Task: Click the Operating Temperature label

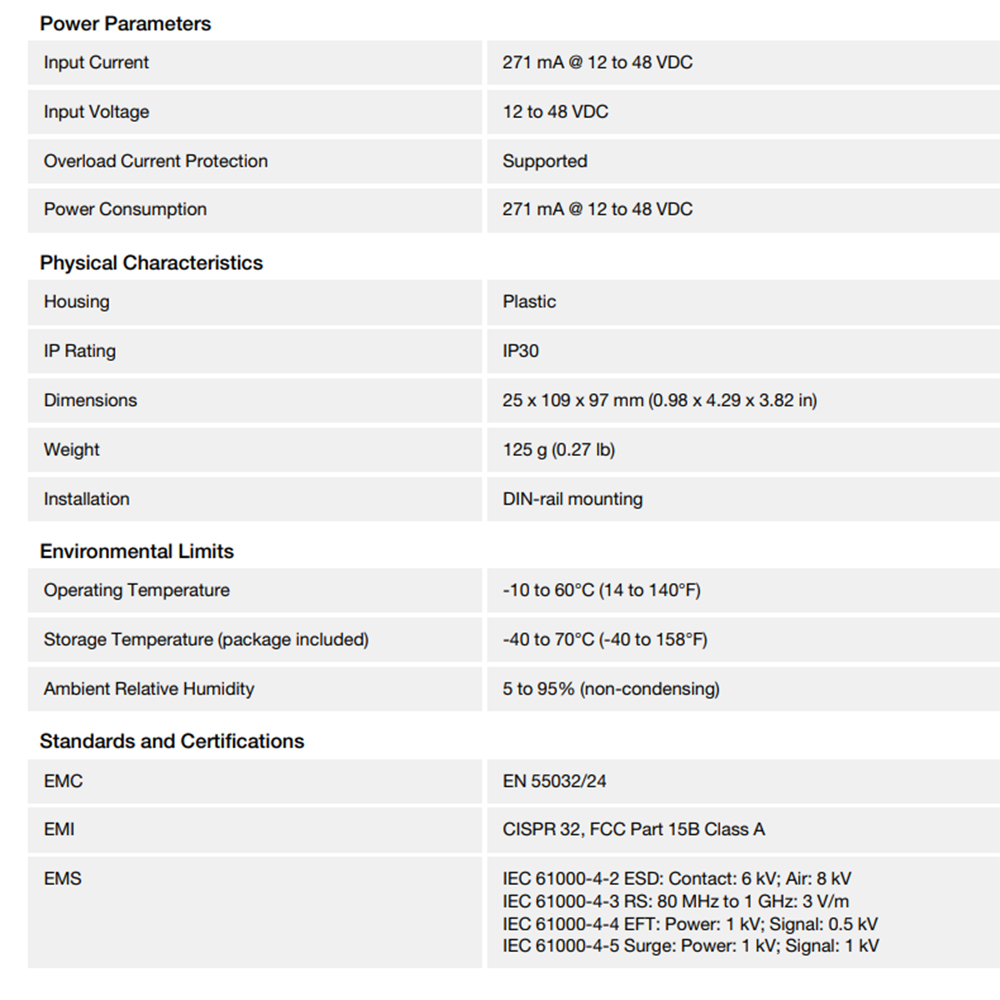Action: 136,590
